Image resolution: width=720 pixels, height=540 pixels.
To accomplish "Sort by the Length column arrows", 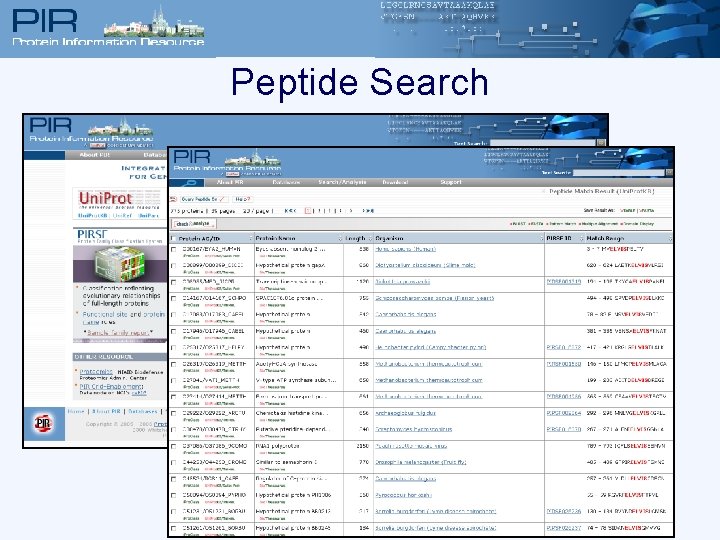I will point(370,238).
